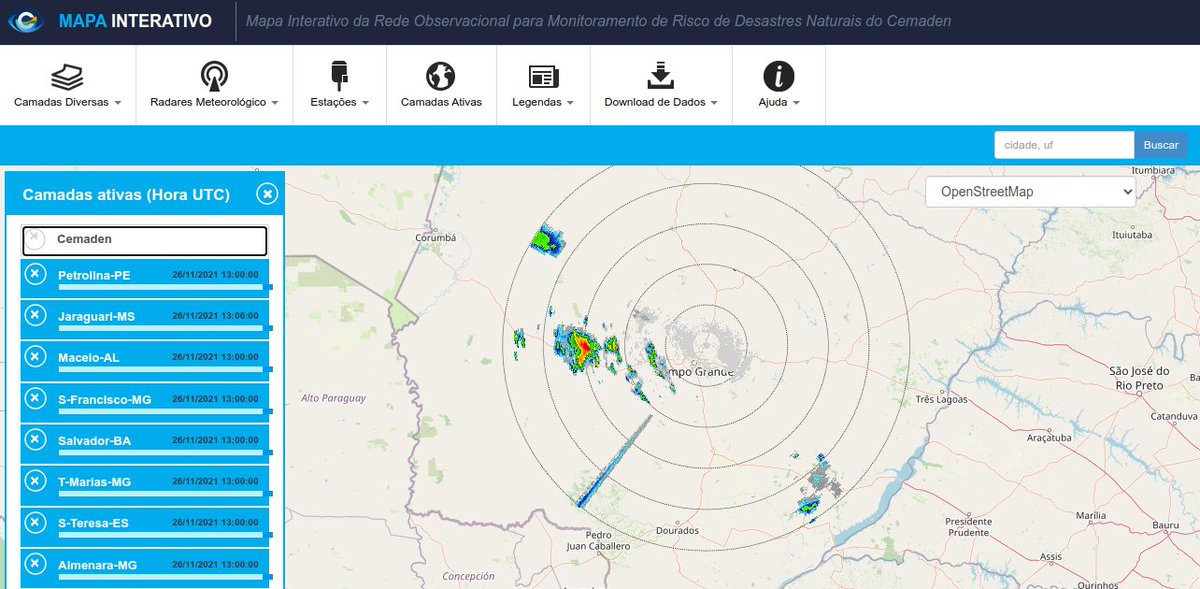Click the Araçatuba map label
Screen dimensions: 1200x589
1047,438
